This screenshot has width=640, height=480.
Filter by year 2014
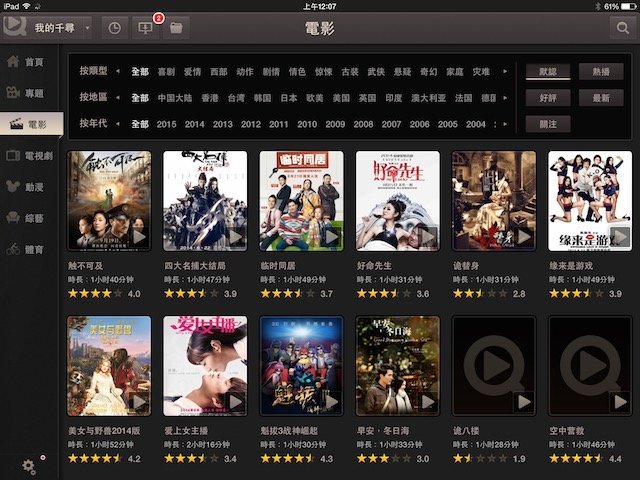coord(194,124)
